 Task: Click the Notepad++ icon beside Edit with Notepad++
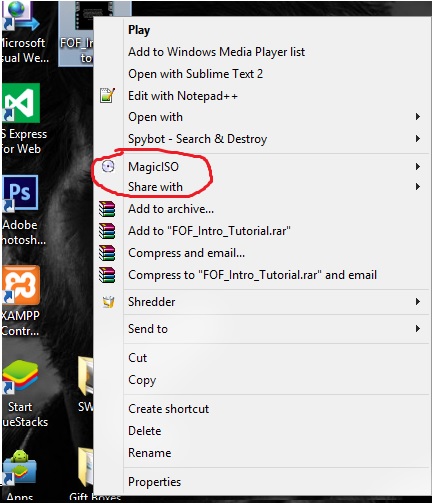107,96
